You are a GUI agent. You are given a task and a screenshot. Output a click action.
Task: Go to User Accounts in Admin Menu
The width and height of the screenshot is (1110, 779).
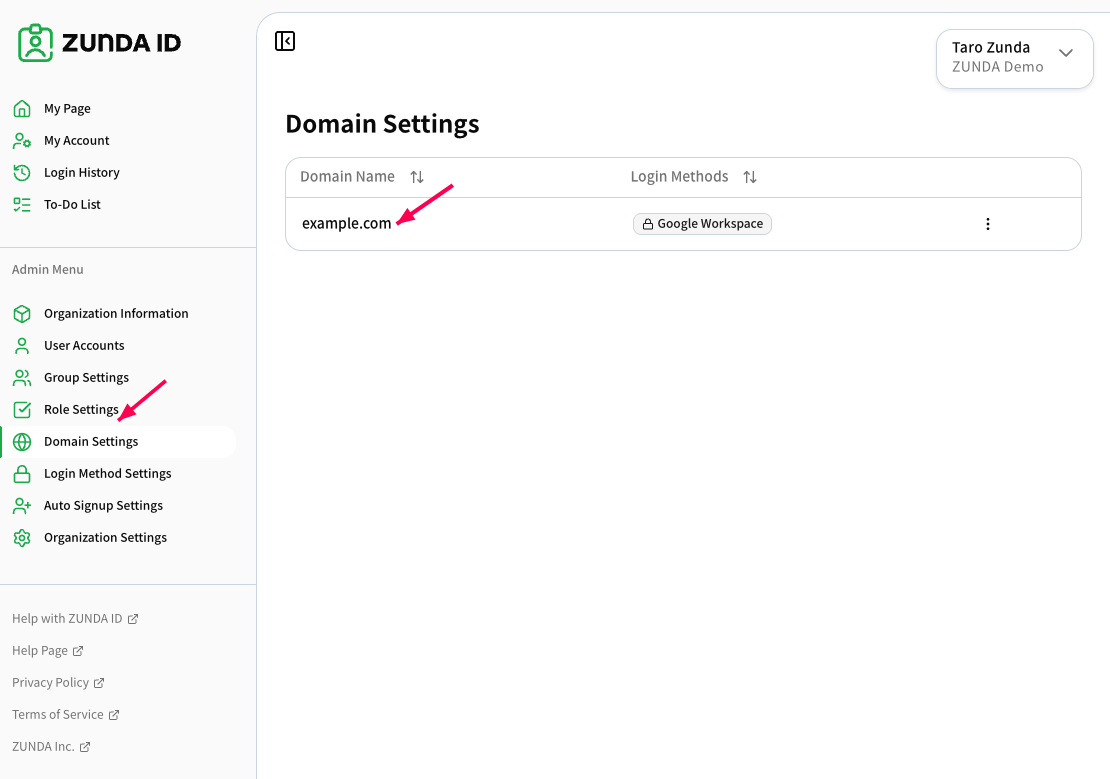[x=84, y=346]
